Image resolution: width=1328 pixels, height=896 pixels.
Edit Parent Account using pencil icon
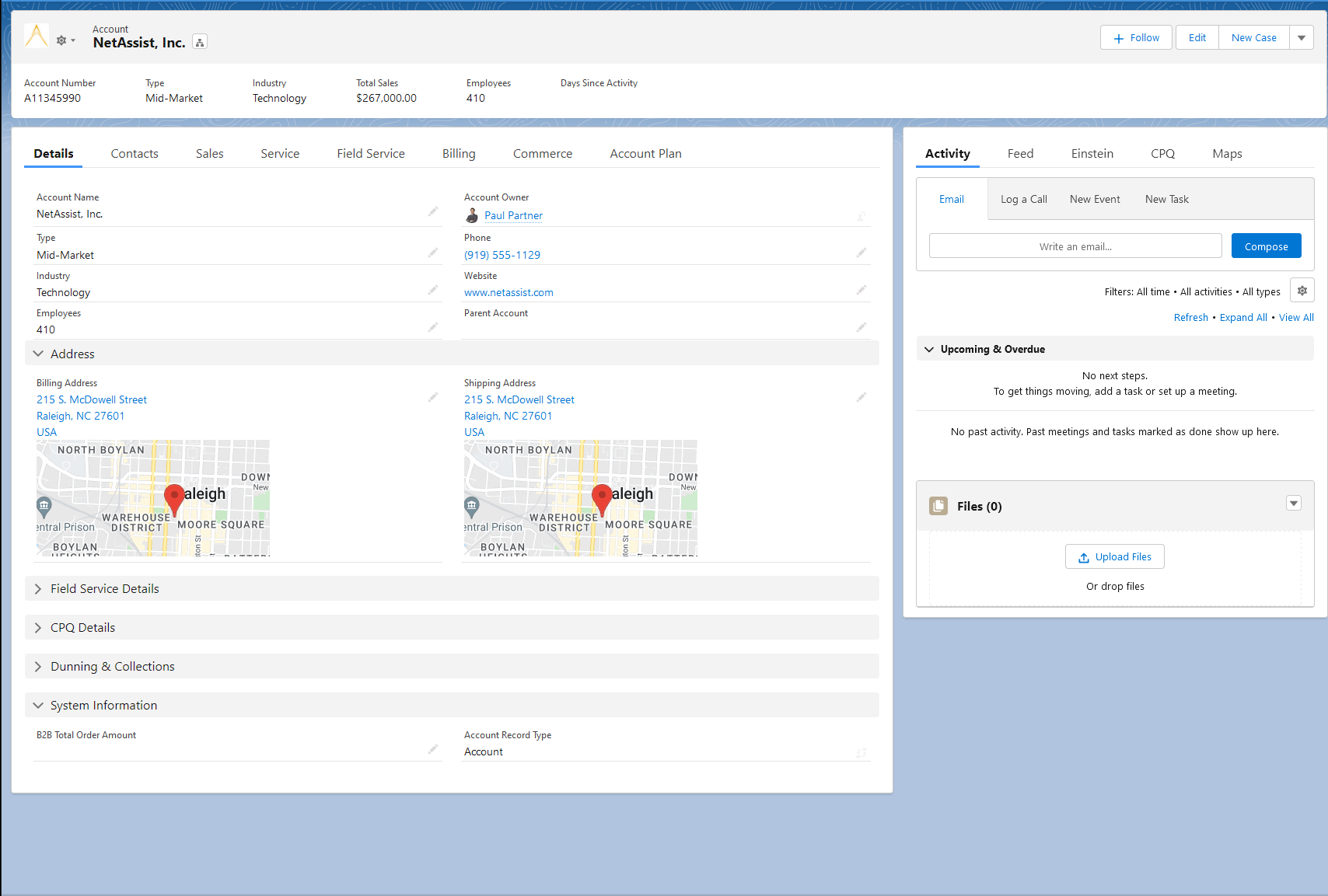point(861,327)
